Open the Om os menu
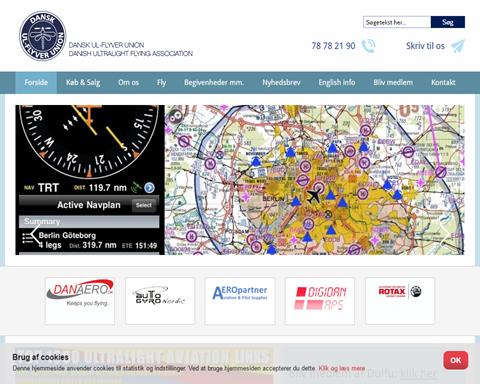This screenshot has height=384, width=480. coord(128,83)
